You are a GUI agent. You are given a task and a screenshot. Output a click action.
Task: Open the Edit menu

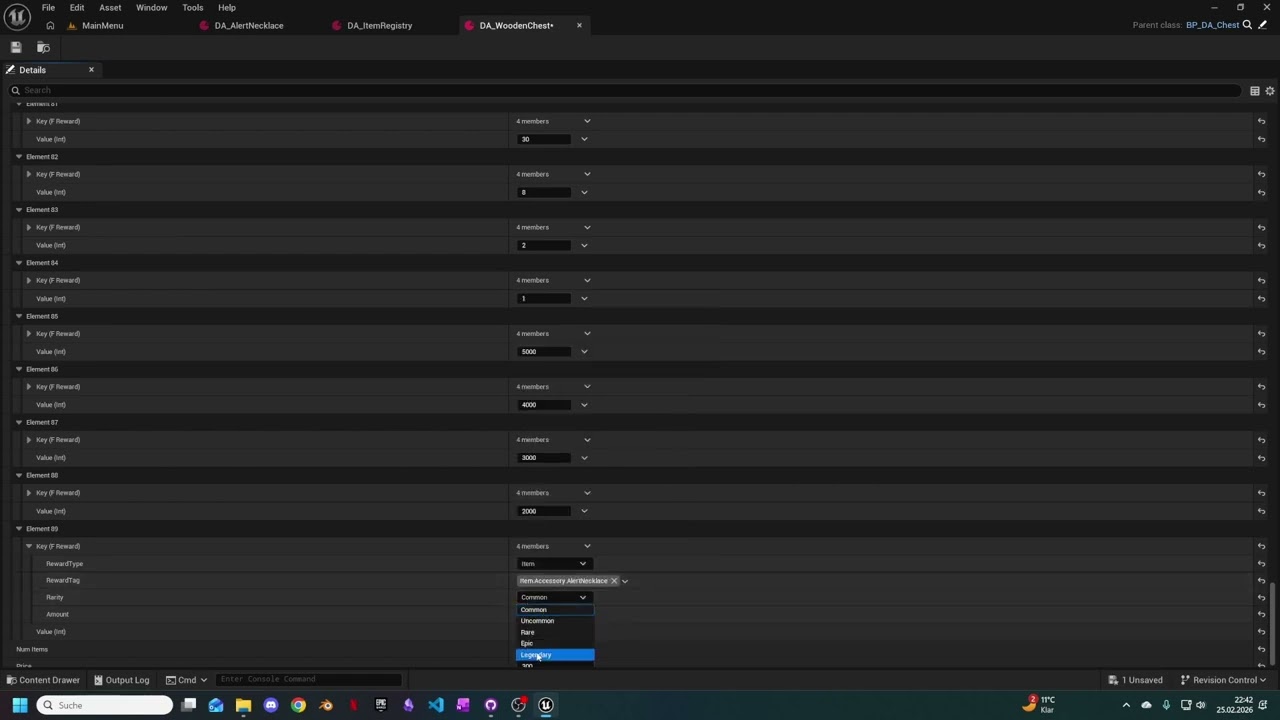tap(77, 8)
